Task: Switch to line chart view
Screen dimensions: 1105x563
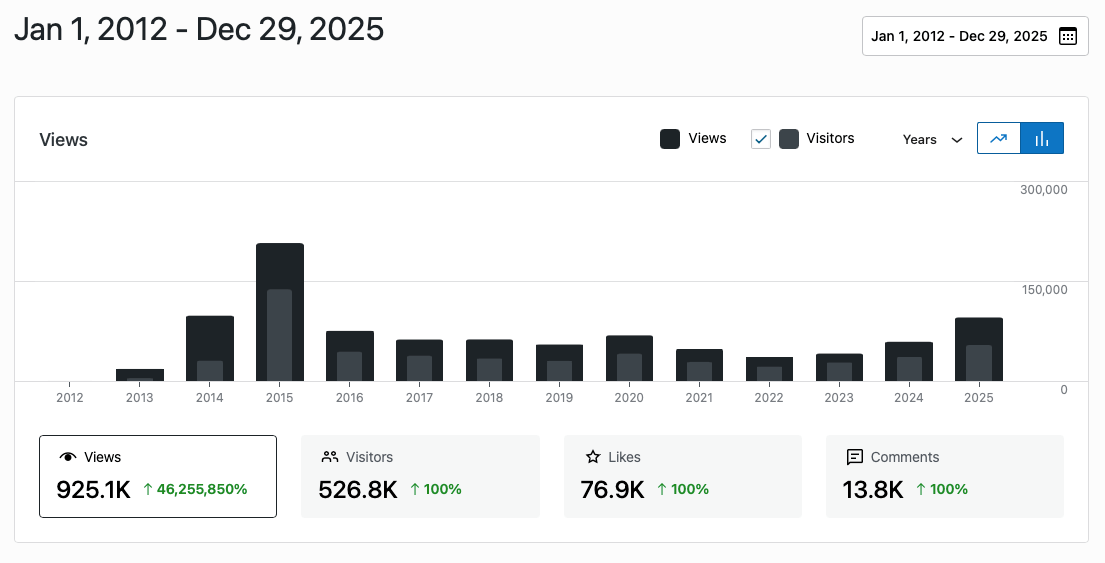Action: pyautogui.click(x=998, y=139)
